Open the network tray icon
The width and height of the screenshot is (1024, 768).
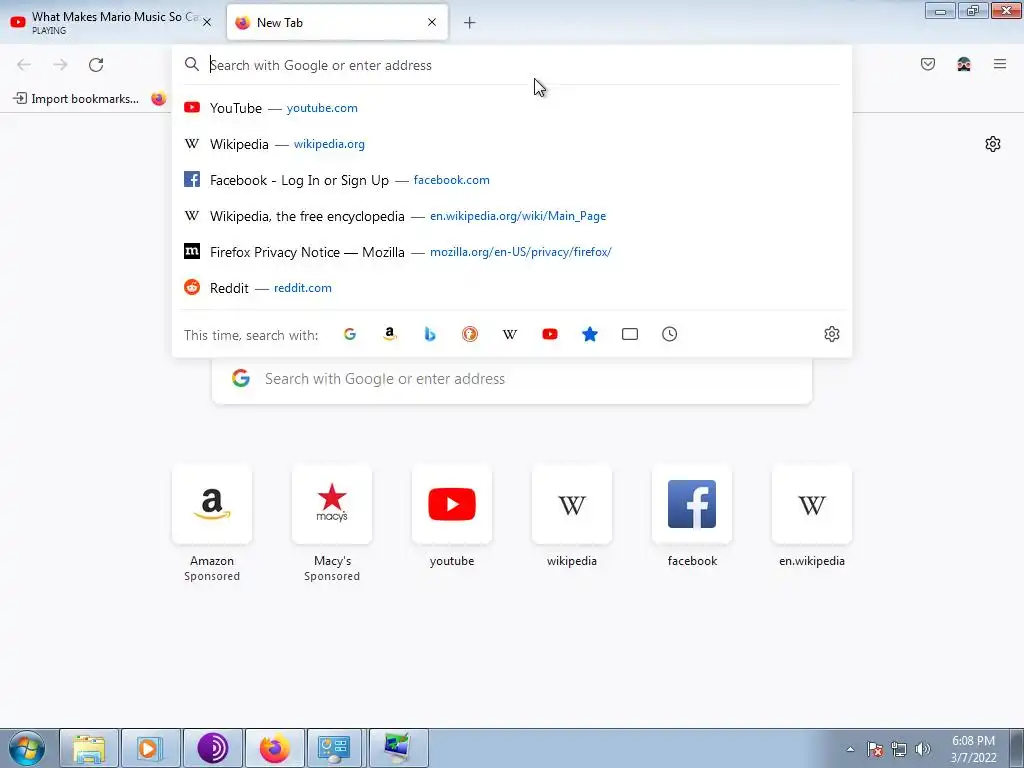click(x=899, y=749)
